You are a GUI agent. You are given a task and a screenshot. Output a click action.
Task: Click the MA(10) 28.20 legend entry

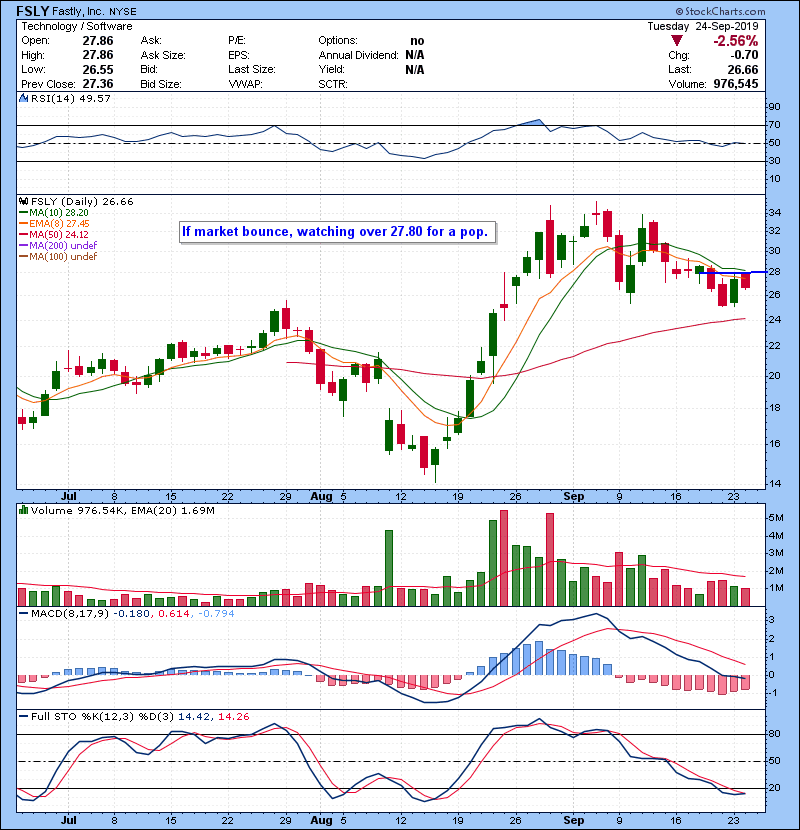53,212
